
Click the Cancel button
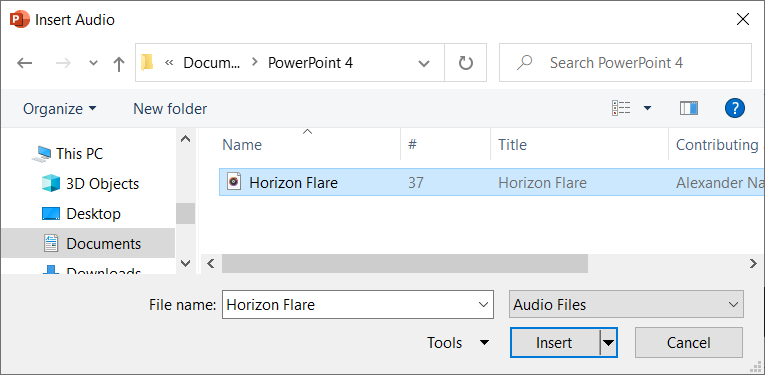689,343
